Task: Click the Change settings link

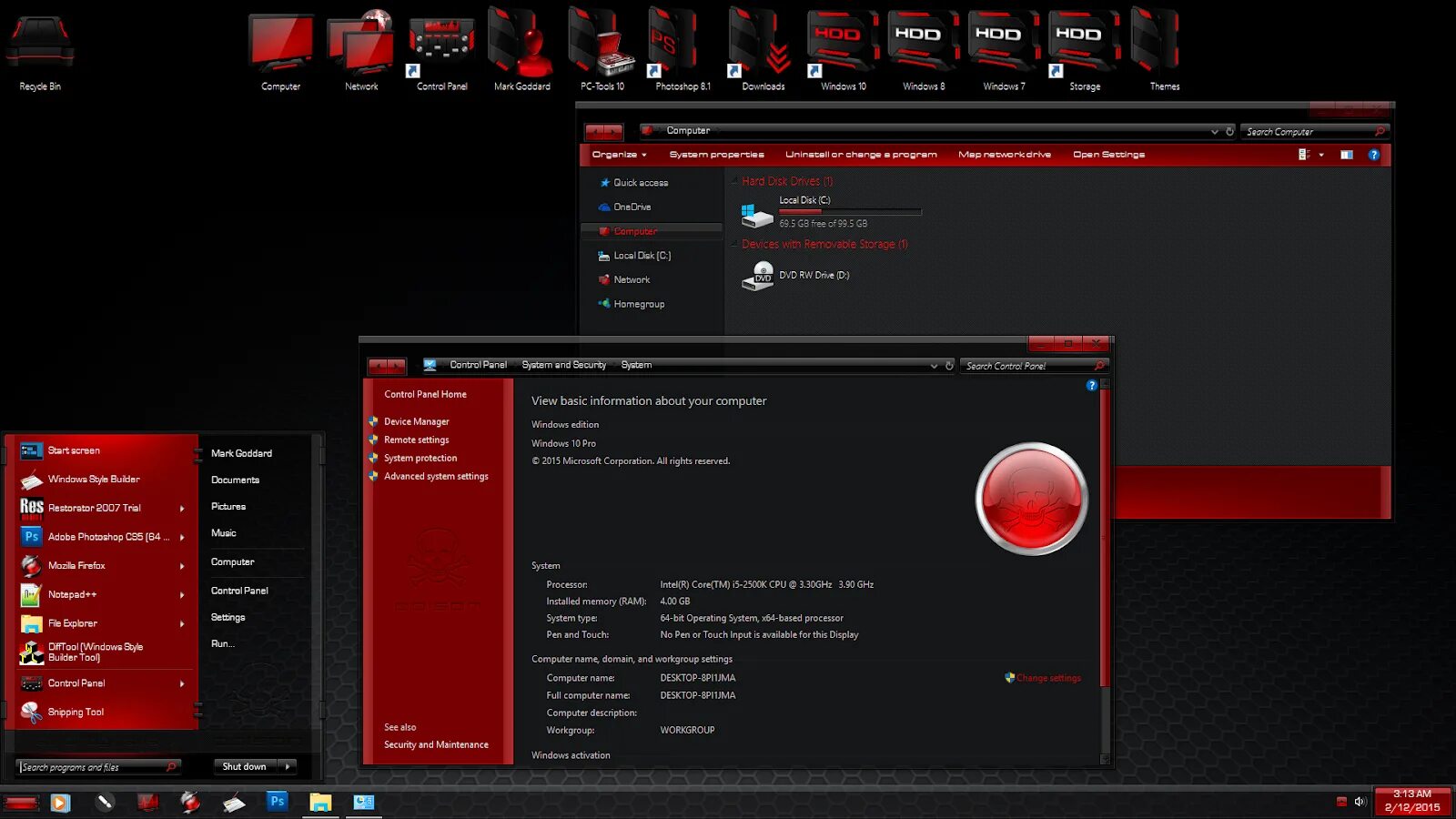Action: coord(1048,678)
